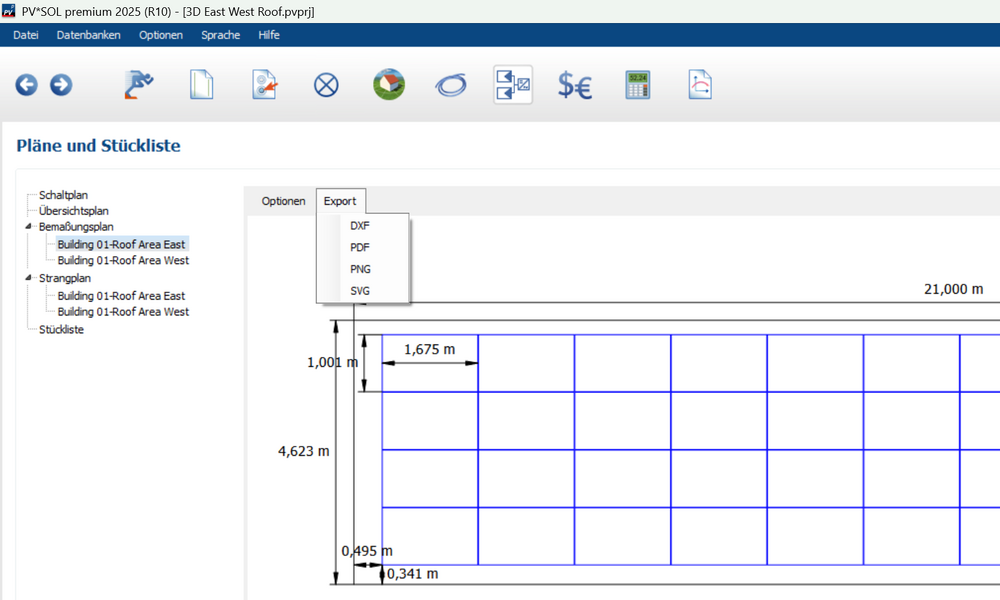Export the plan as SVG
1000x600 pixels.
[x=360, y=291]
